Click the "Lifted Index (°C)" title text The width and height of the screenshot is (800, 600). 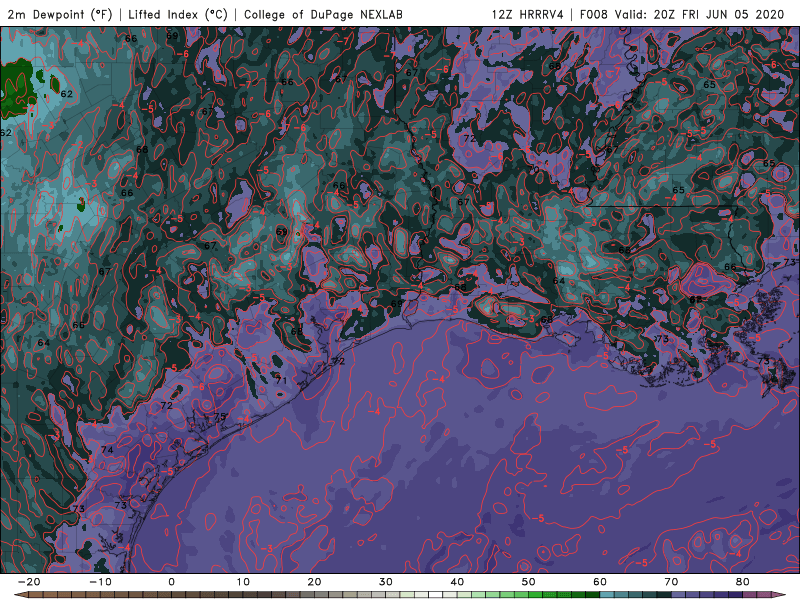point(178,14)
